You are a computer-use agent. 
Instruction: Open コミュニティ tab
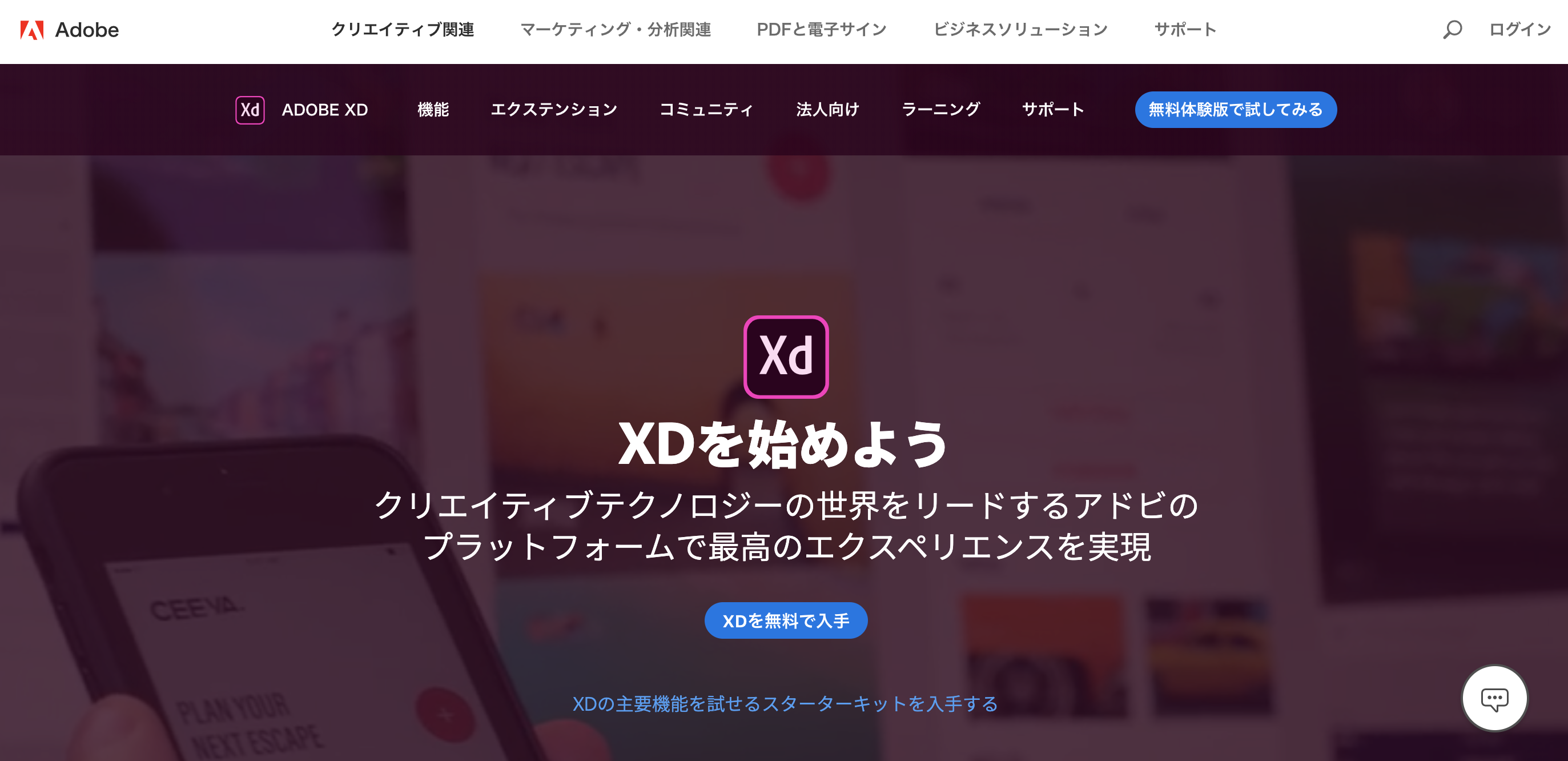point(707,110)
